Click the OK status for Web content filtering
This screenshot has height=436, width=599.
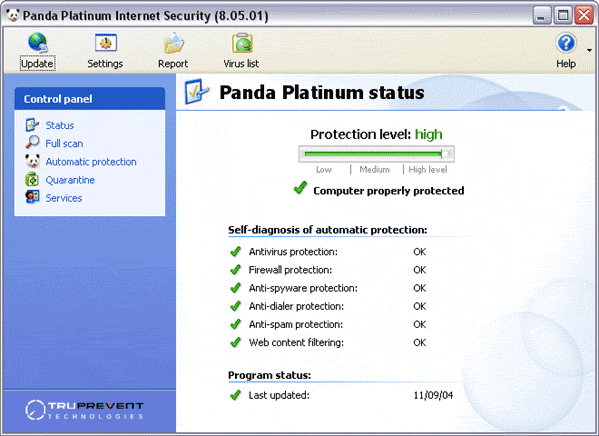click(x=419, y=343)
